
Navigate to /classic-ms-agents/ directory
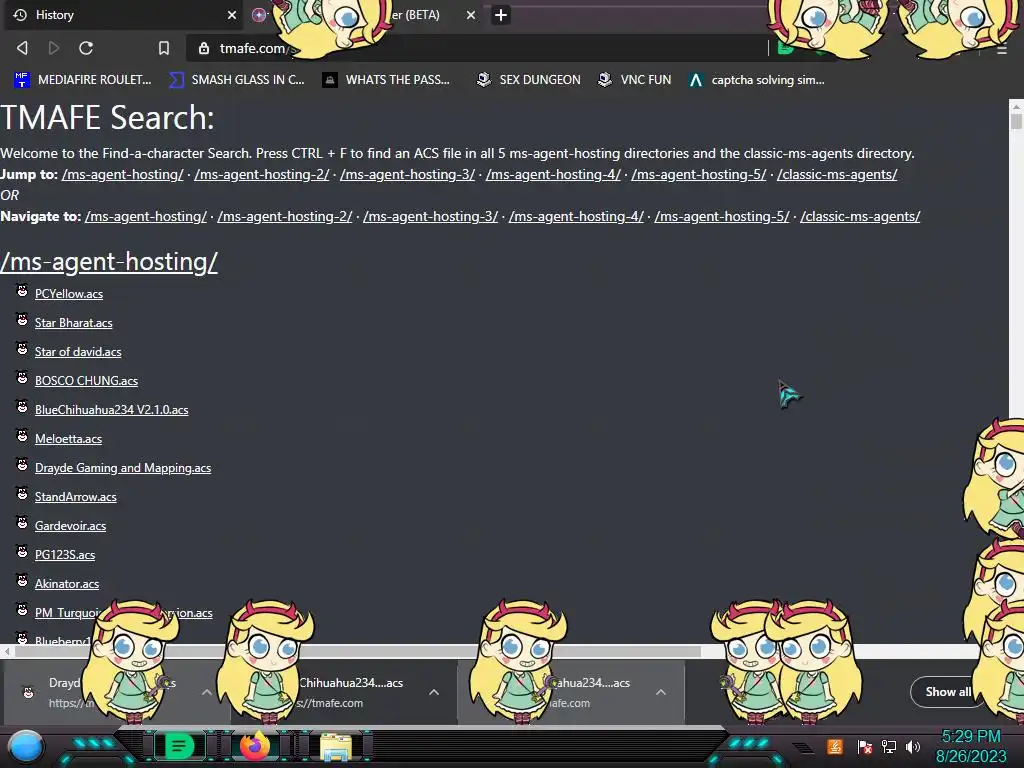(x=860, y=216)
